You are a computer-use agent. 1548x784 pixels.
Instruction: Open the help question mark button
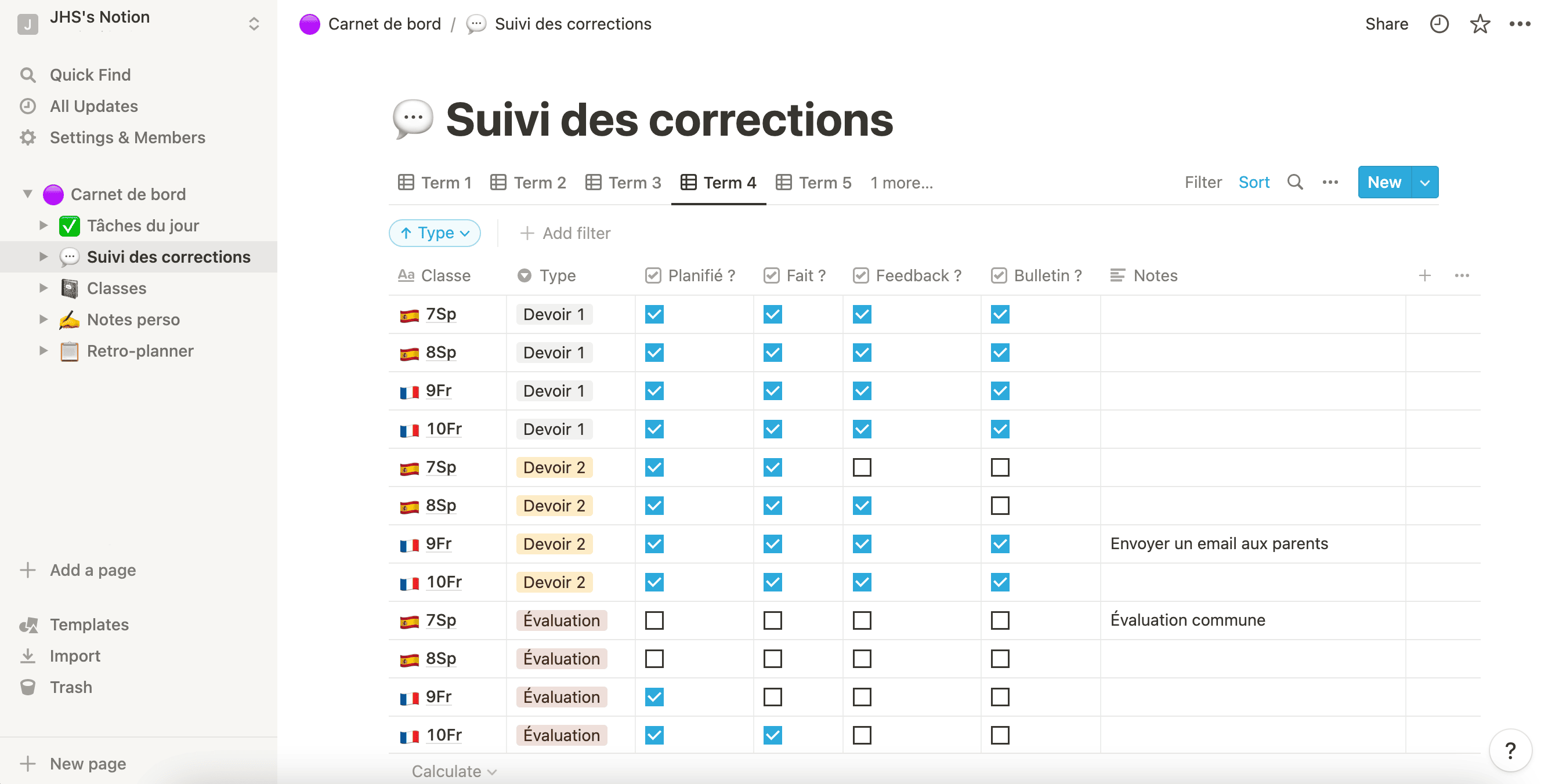tap(1510, 750)
